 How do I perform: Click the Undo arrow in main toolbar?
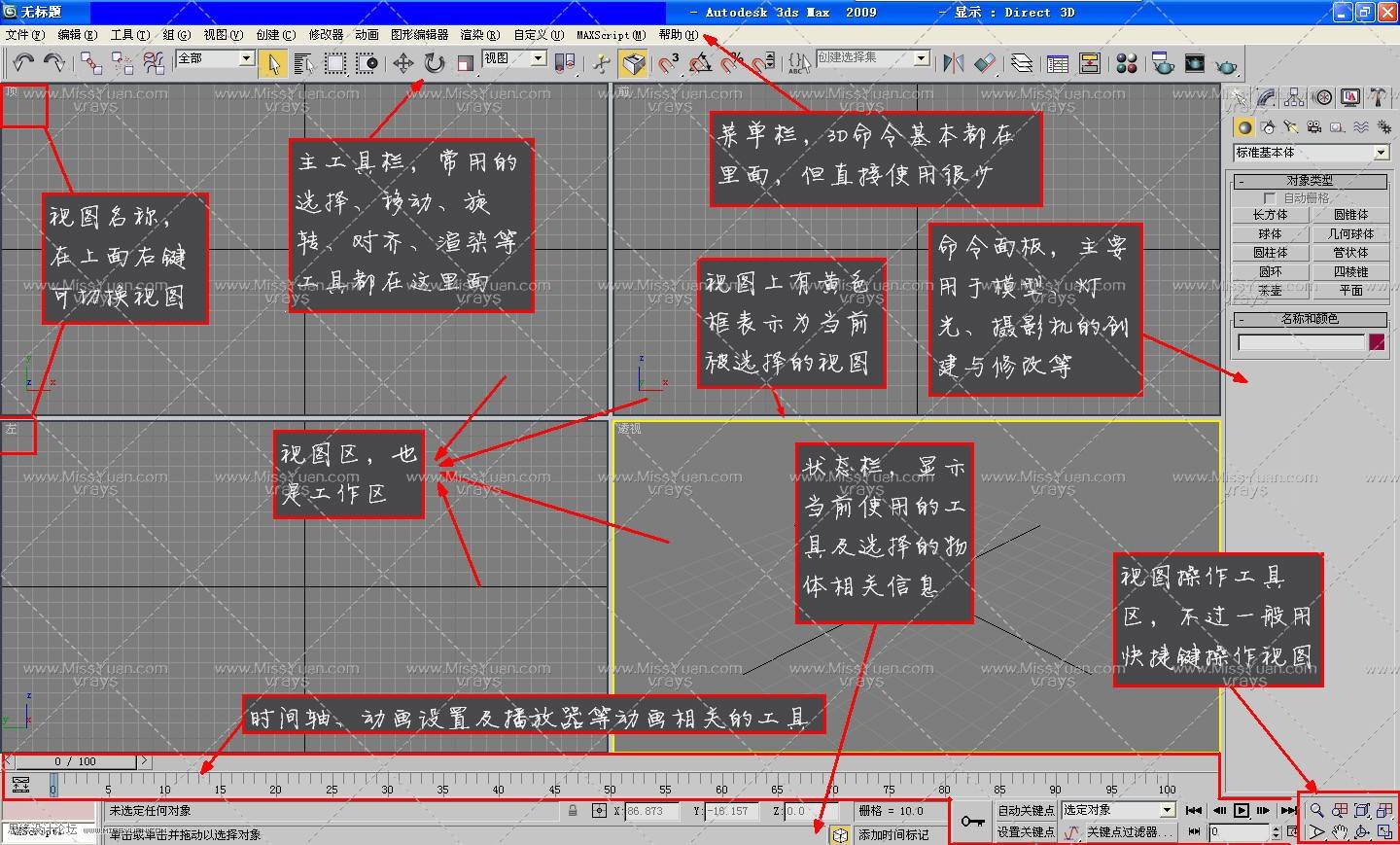(23, 63)
